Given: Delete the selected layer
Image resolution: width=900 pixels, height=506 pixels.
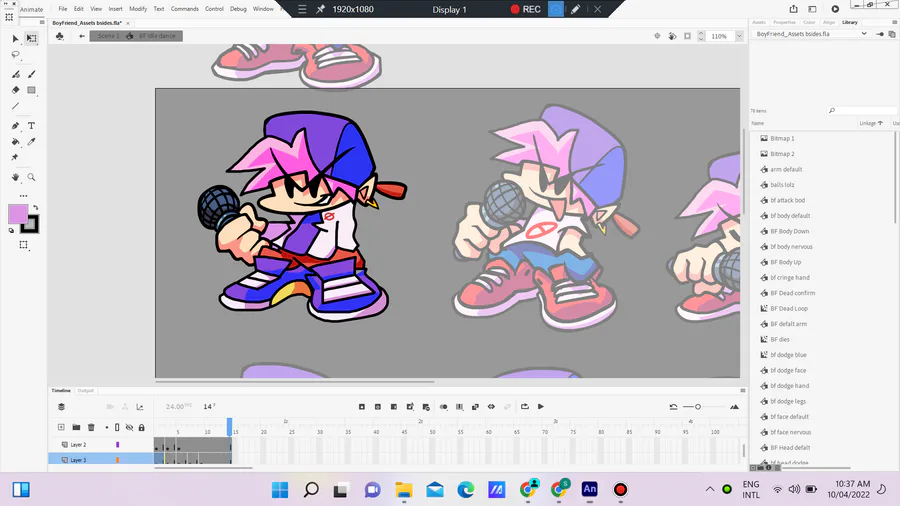Looking at the screenshot, I should click(x=91, y=427).
